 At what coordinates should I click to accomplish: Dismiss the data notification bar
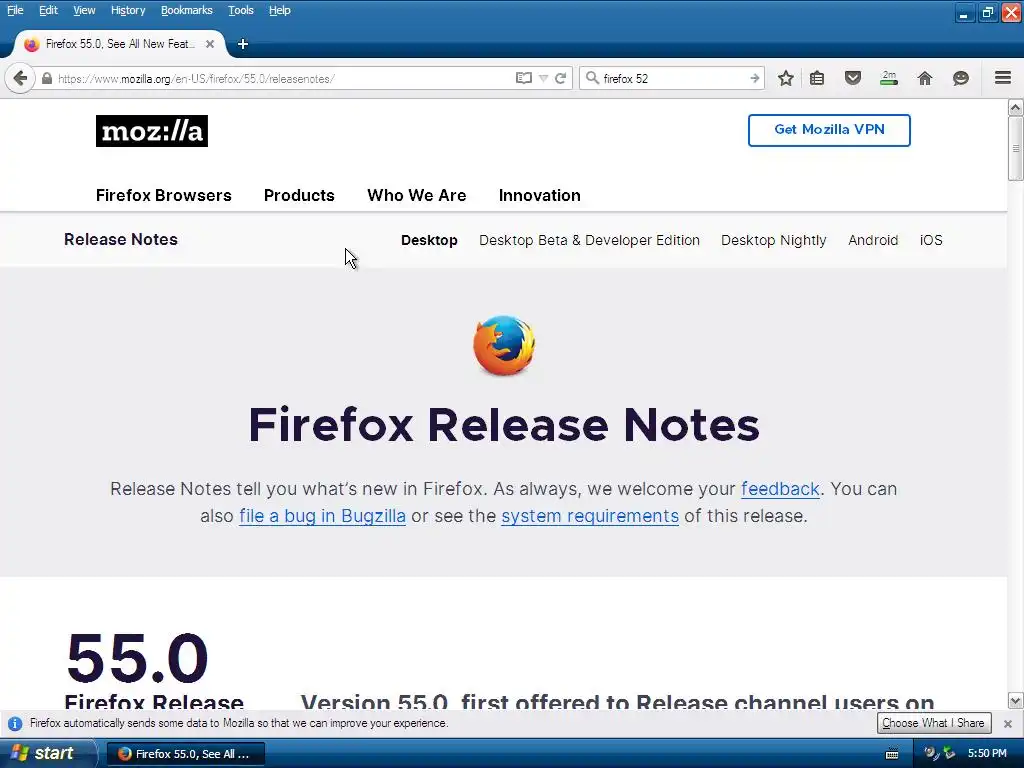coord(1008,724)
